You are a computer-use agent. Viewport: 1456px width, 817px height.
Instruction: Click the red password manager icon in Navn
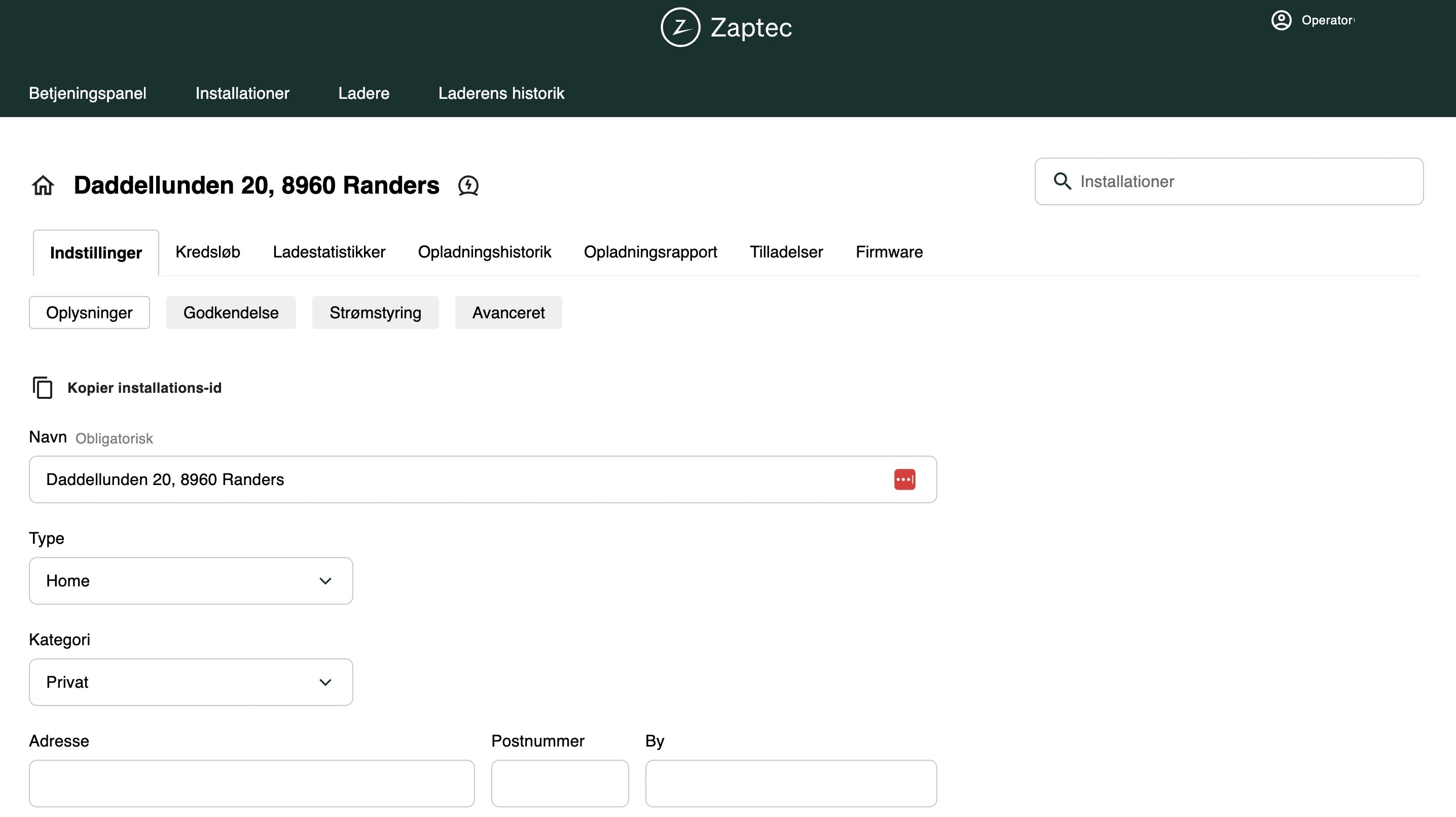(x=904, y=479)
